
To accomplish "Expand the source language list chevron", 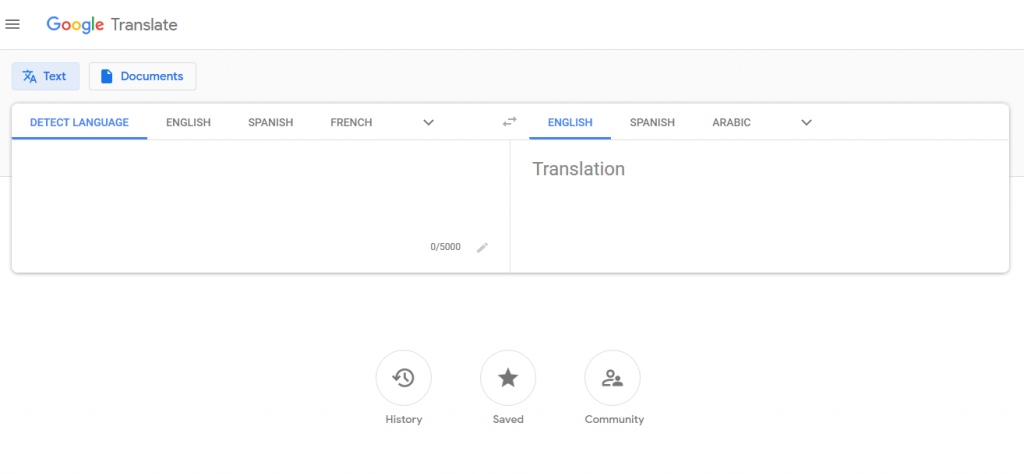I will click(x=428, y=122).
